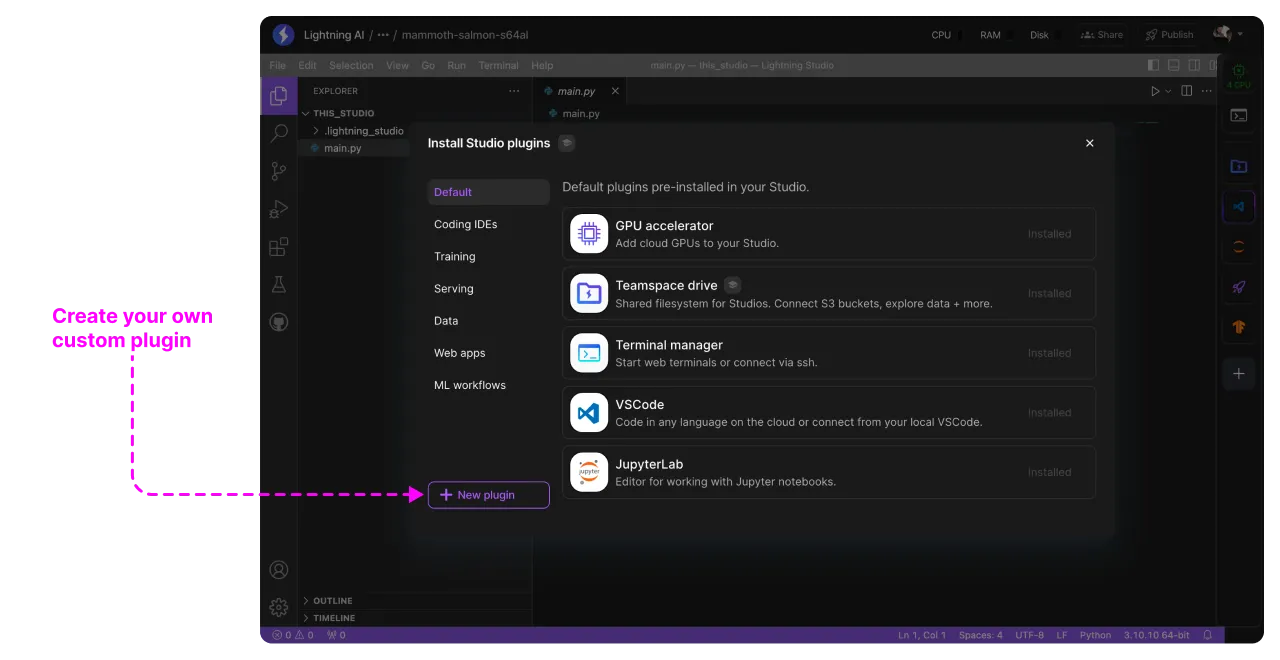
Task: Open editor More Actions ellipsis
Action: tap(1208, 91)
